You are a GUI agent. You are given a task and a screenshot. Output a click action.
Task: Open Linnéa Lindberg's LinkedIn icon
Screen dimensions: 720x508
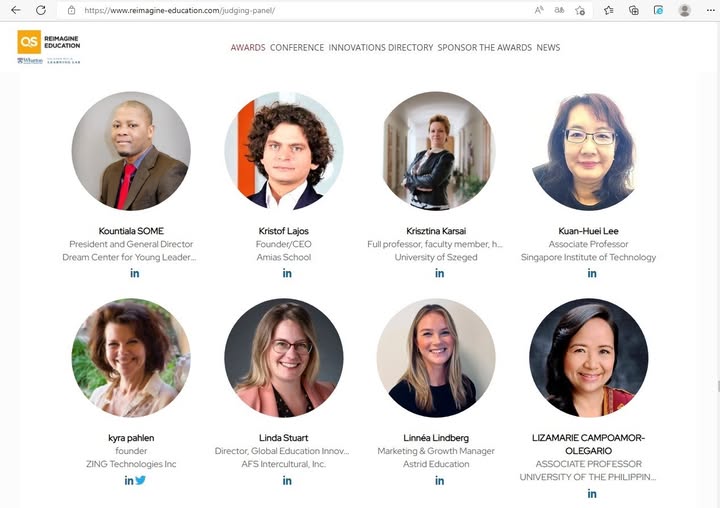click(439, 480)
